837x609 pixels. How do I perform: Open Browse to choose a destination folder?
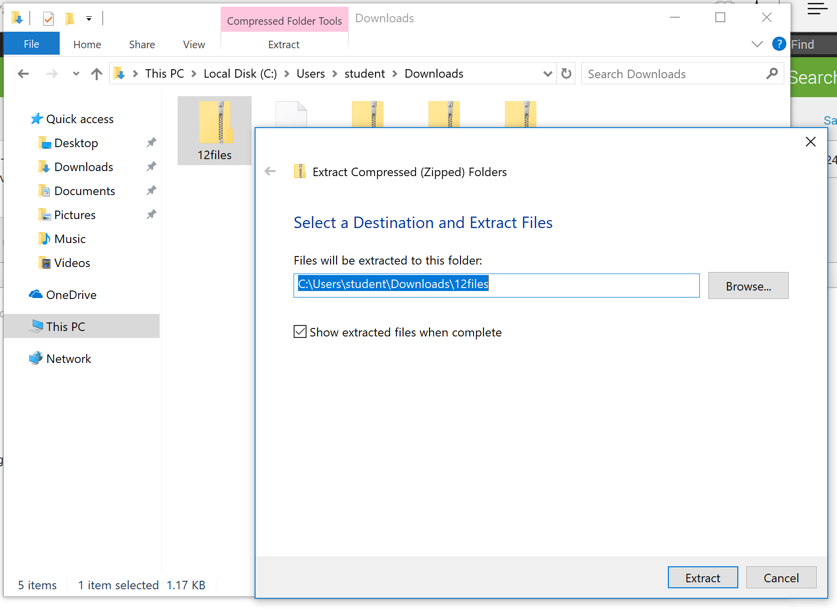pyautogui.click(x=748, y=286)
